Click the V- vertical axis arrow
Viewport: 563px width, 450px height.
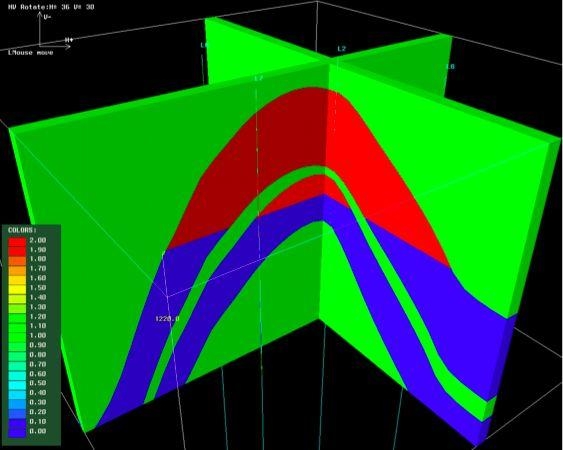tap(40, 29)
